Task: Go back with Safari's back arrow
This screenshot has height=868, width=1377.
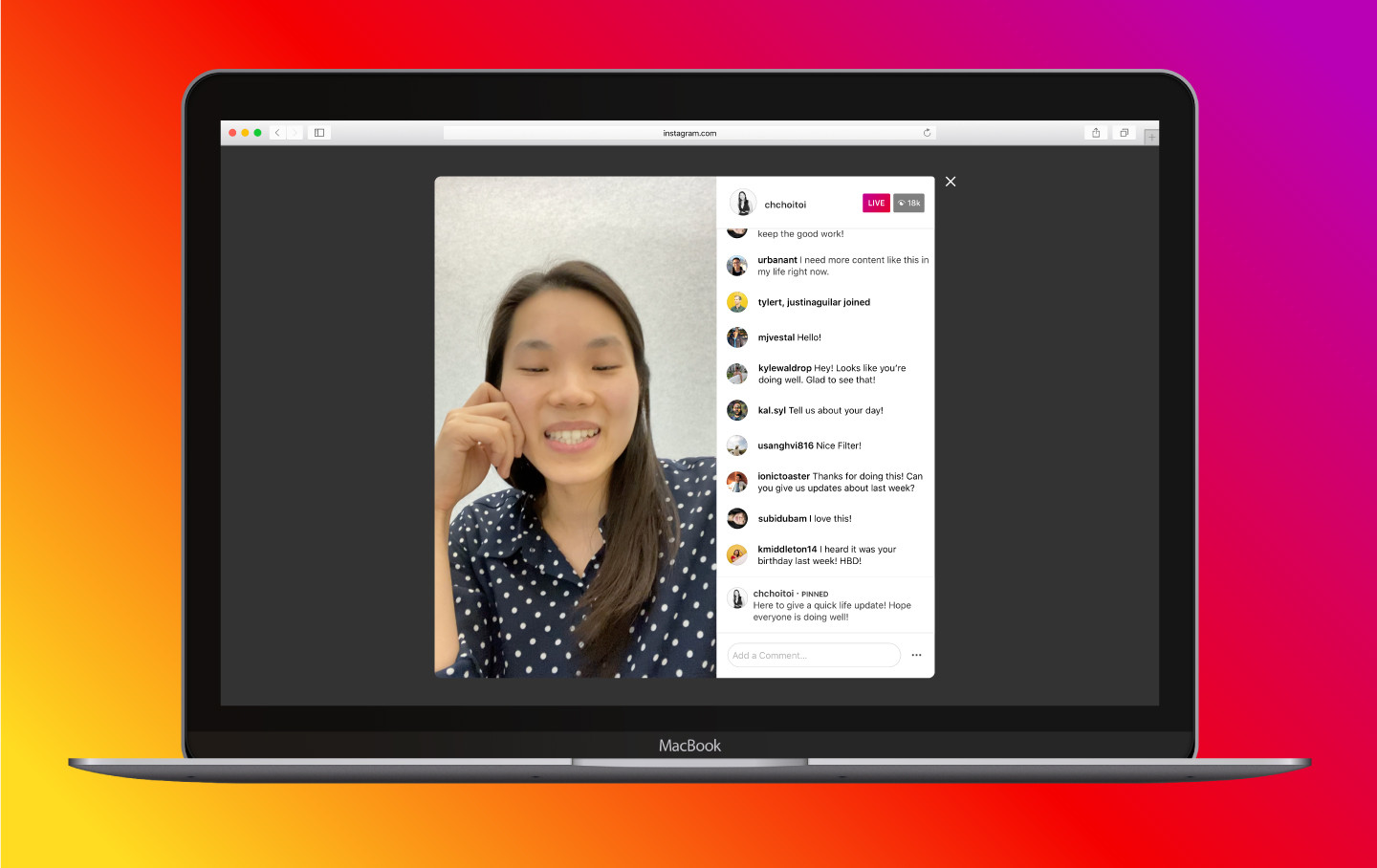Action: click(x=277, y=133)
